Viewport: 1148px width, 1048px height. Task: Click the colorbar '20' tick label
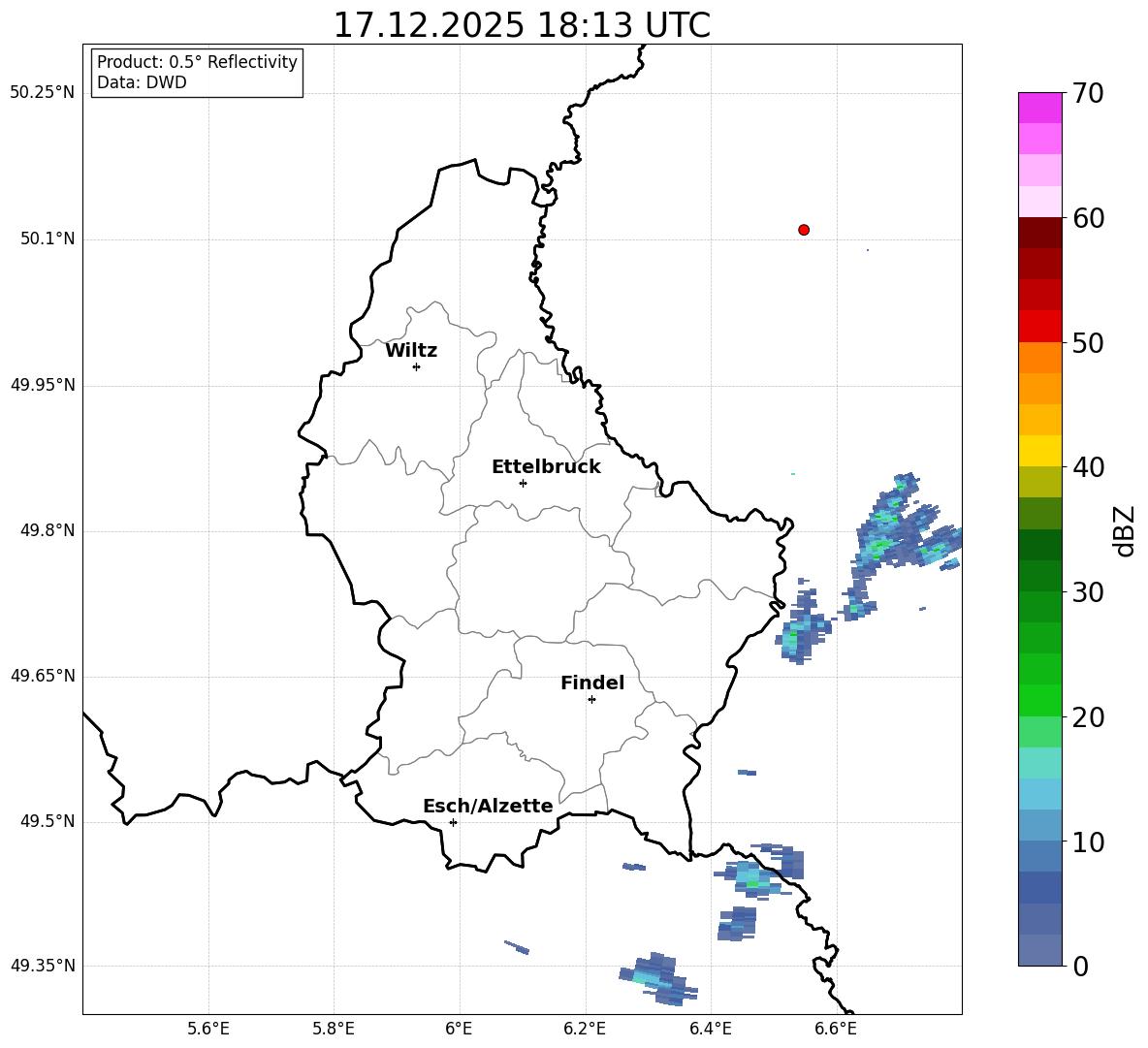(1089, 717)
